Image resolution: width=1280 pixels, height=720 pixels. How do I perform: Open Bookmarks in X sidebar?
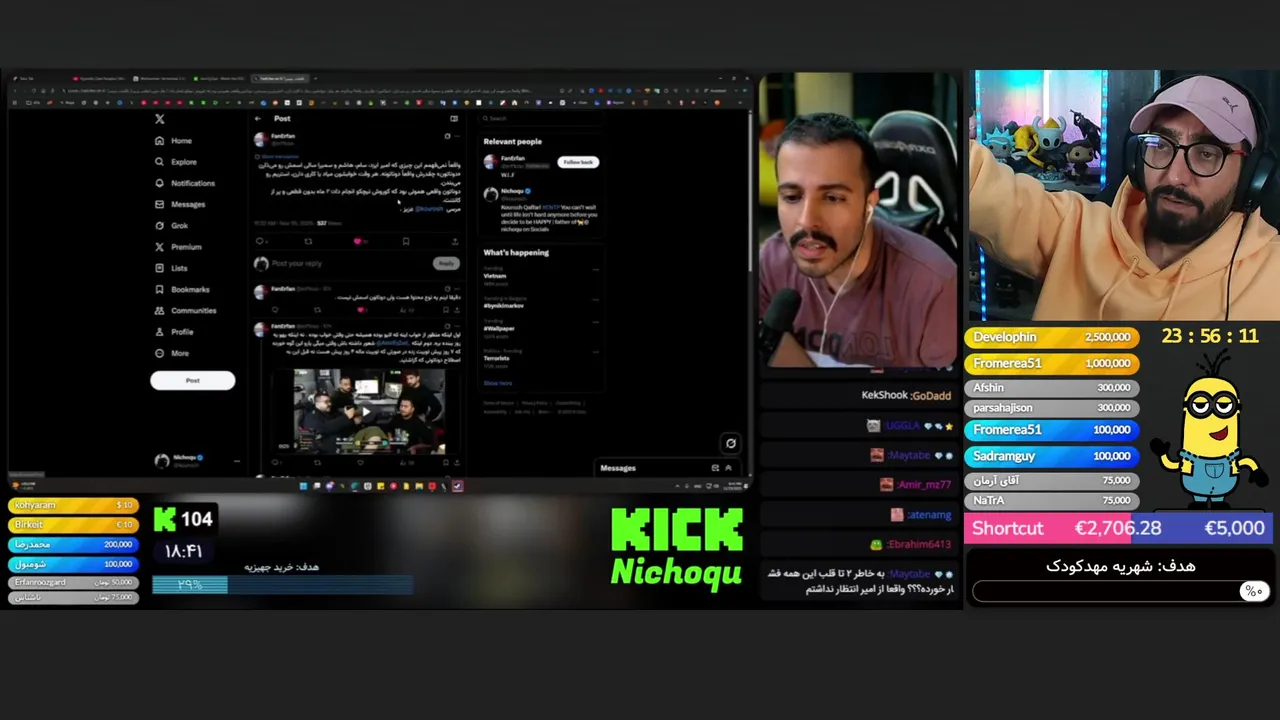(182, 289)
